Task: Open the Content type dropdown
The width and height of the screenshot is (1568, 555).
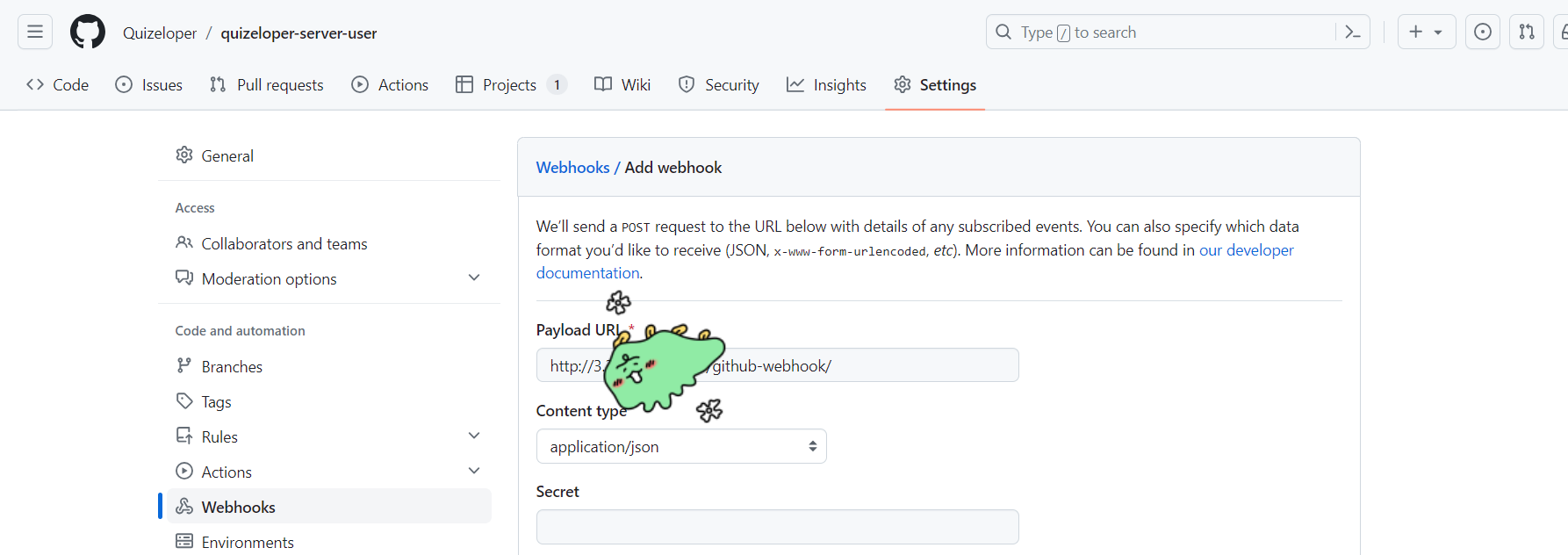Action: (x=681, y=446)
